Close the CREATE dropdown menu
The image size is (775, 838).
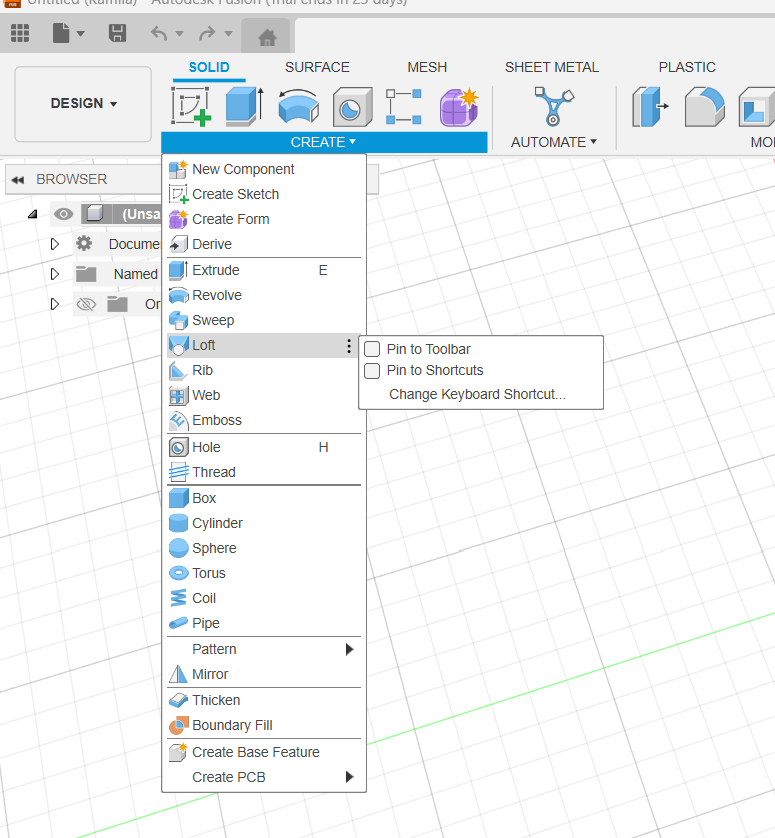(x=324, y=142)
